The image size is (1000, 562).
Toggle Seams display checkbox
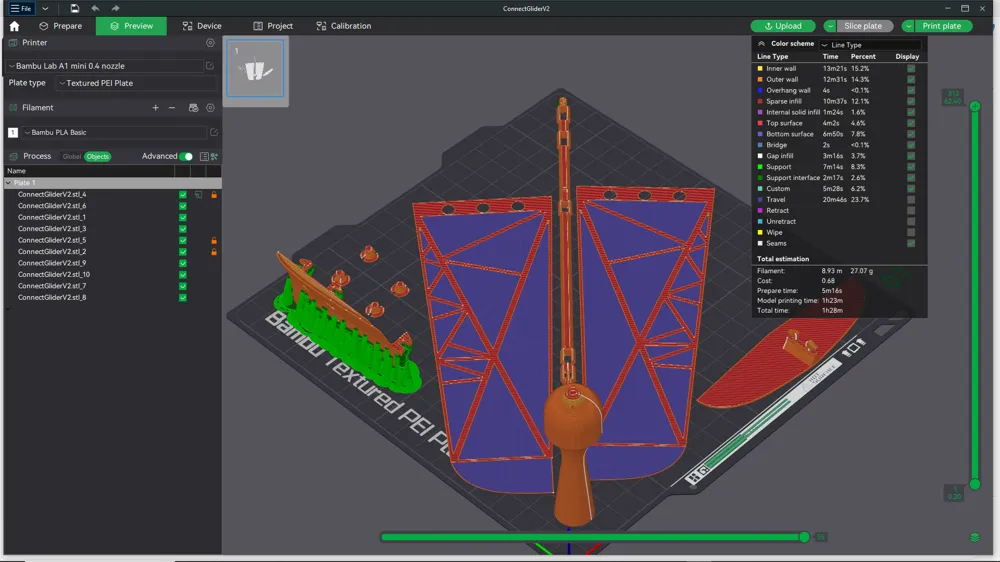click(911, 243)
